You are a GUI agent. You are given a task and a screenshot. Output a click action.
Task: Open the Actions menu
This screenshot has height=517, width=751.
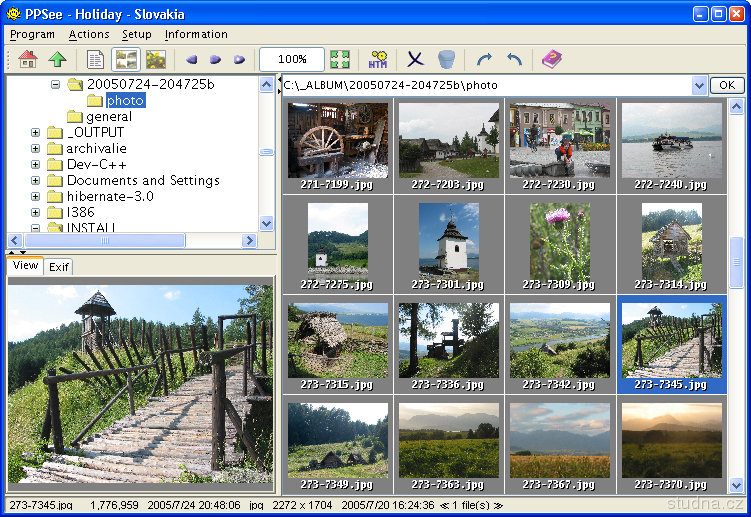pos(89,34)
